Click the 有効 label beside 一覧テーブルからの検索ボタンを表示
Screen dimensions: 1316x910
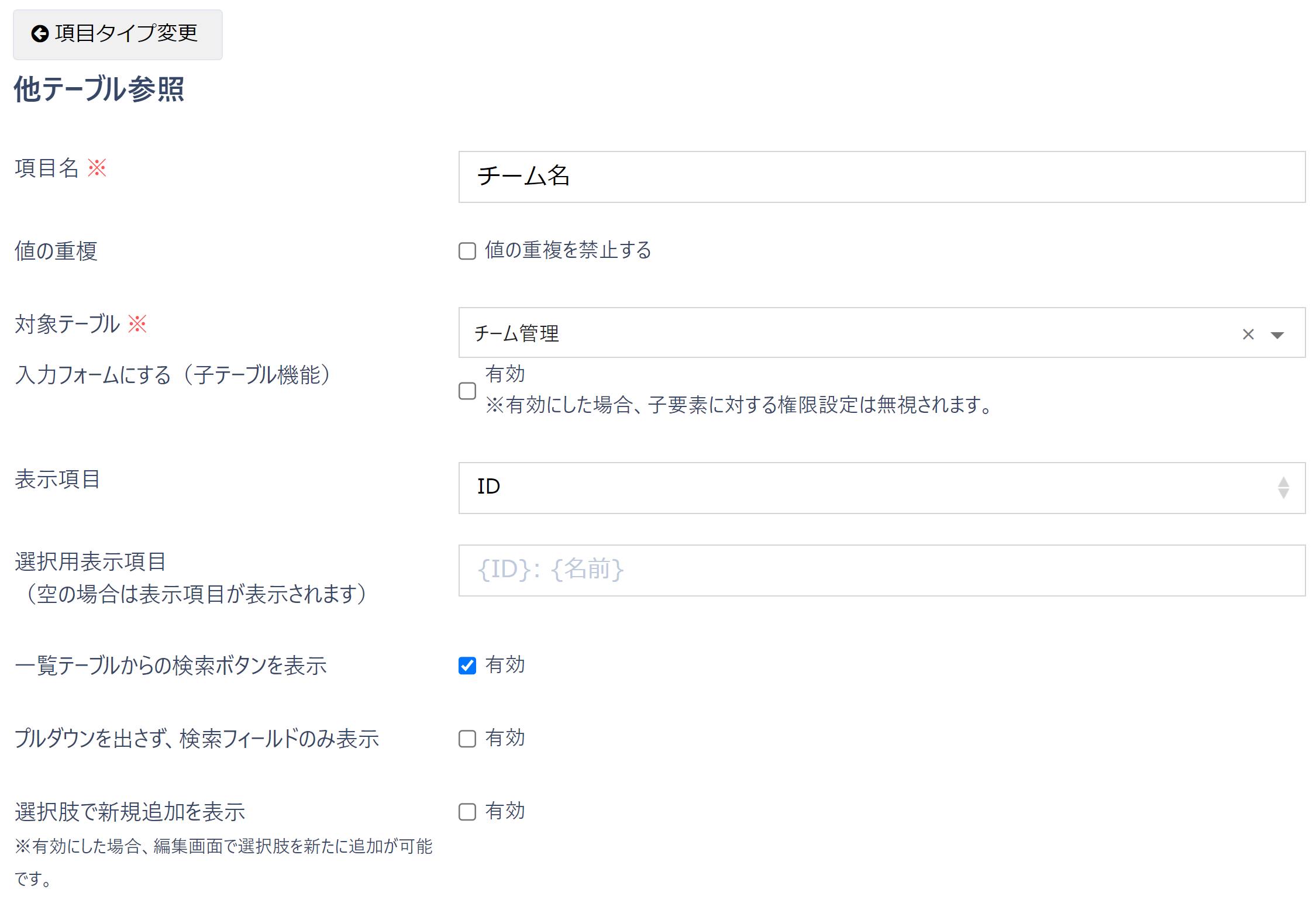[505, 665]
